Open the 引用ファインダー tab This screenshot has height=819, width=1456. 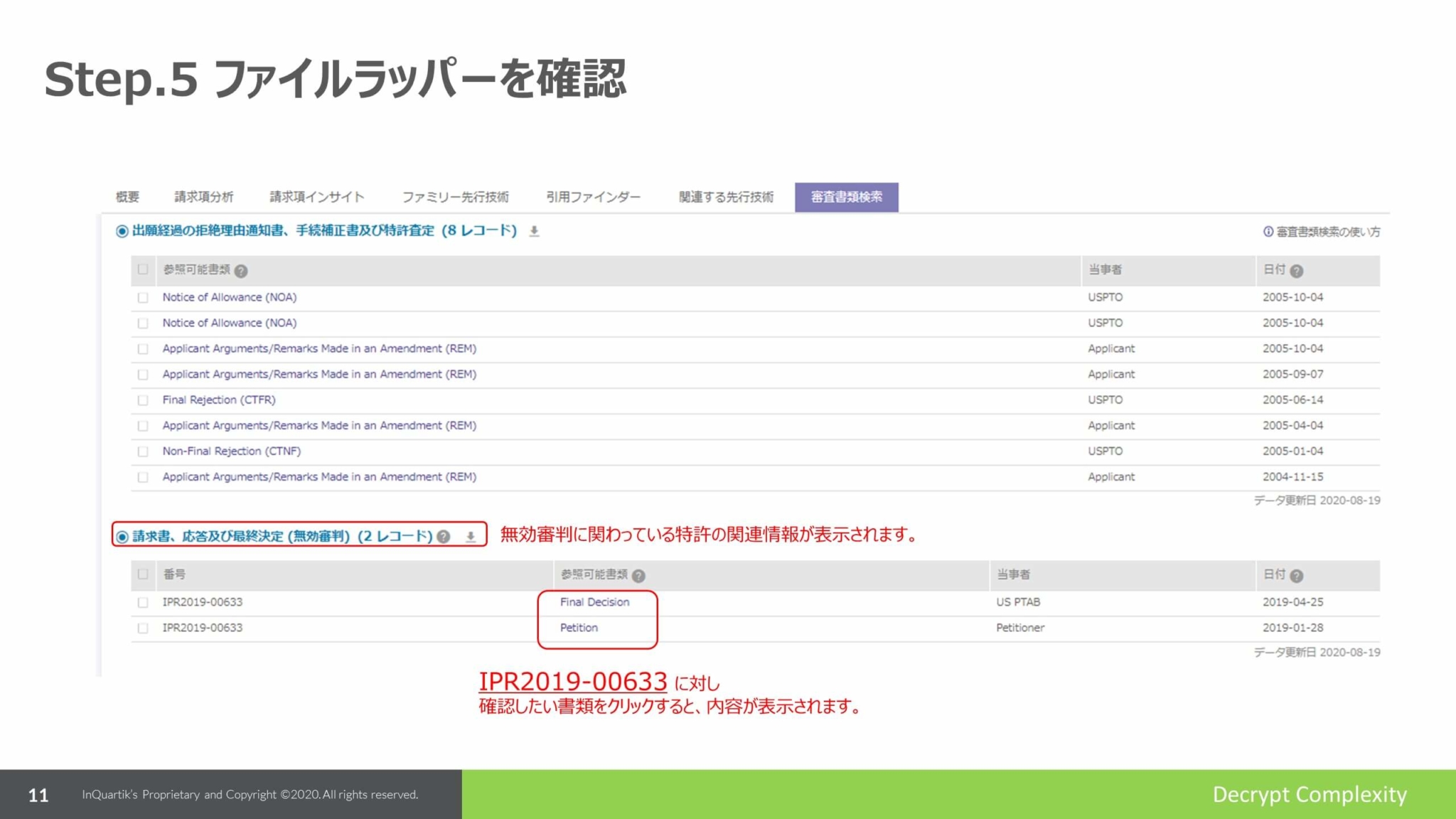[594, 197]
